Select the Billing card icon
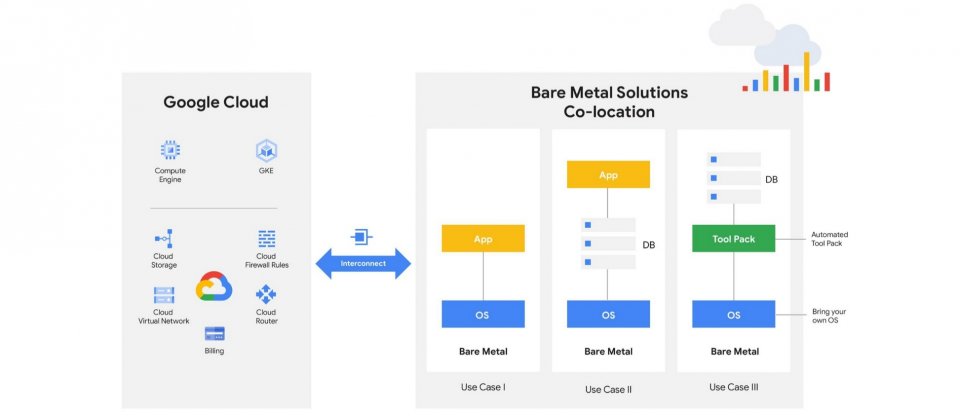 tap(214, 334)
